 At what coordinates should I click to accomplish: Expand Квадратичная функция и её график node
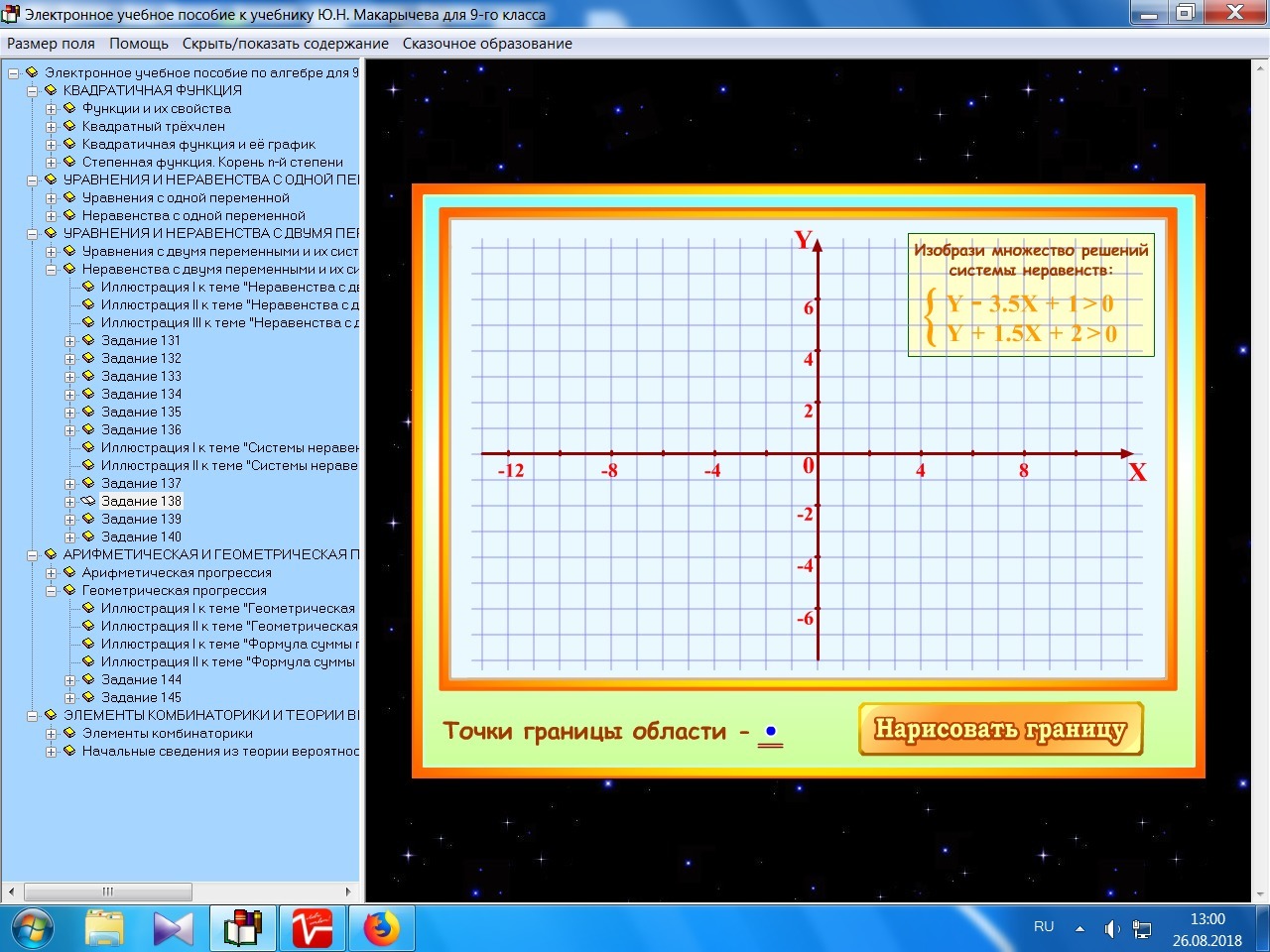point(52,145)
